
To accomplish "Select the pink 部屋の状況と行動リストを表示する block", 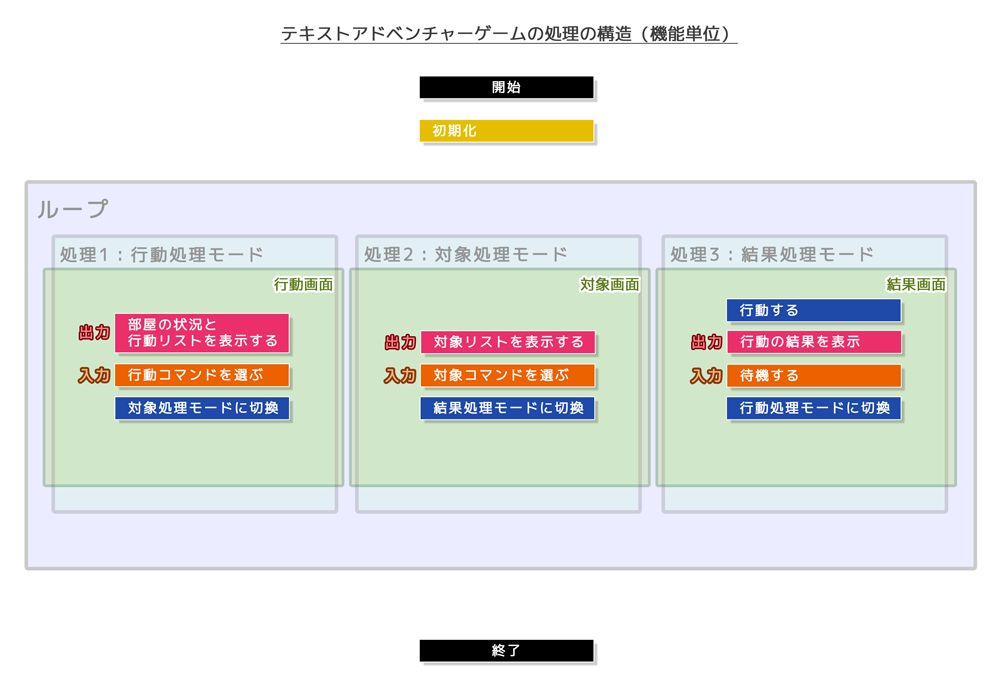I will [x=202, y=333].
